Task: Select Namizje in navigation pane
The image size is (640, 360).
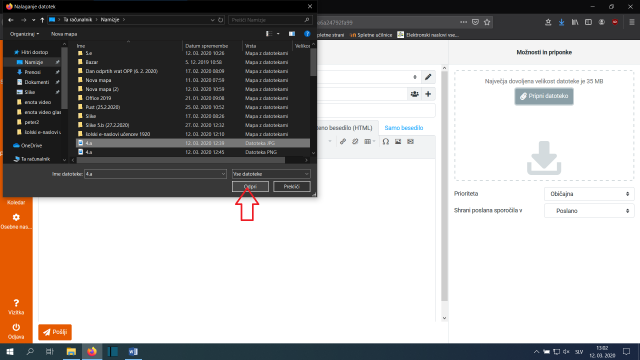Action: [x=33, y=62]
